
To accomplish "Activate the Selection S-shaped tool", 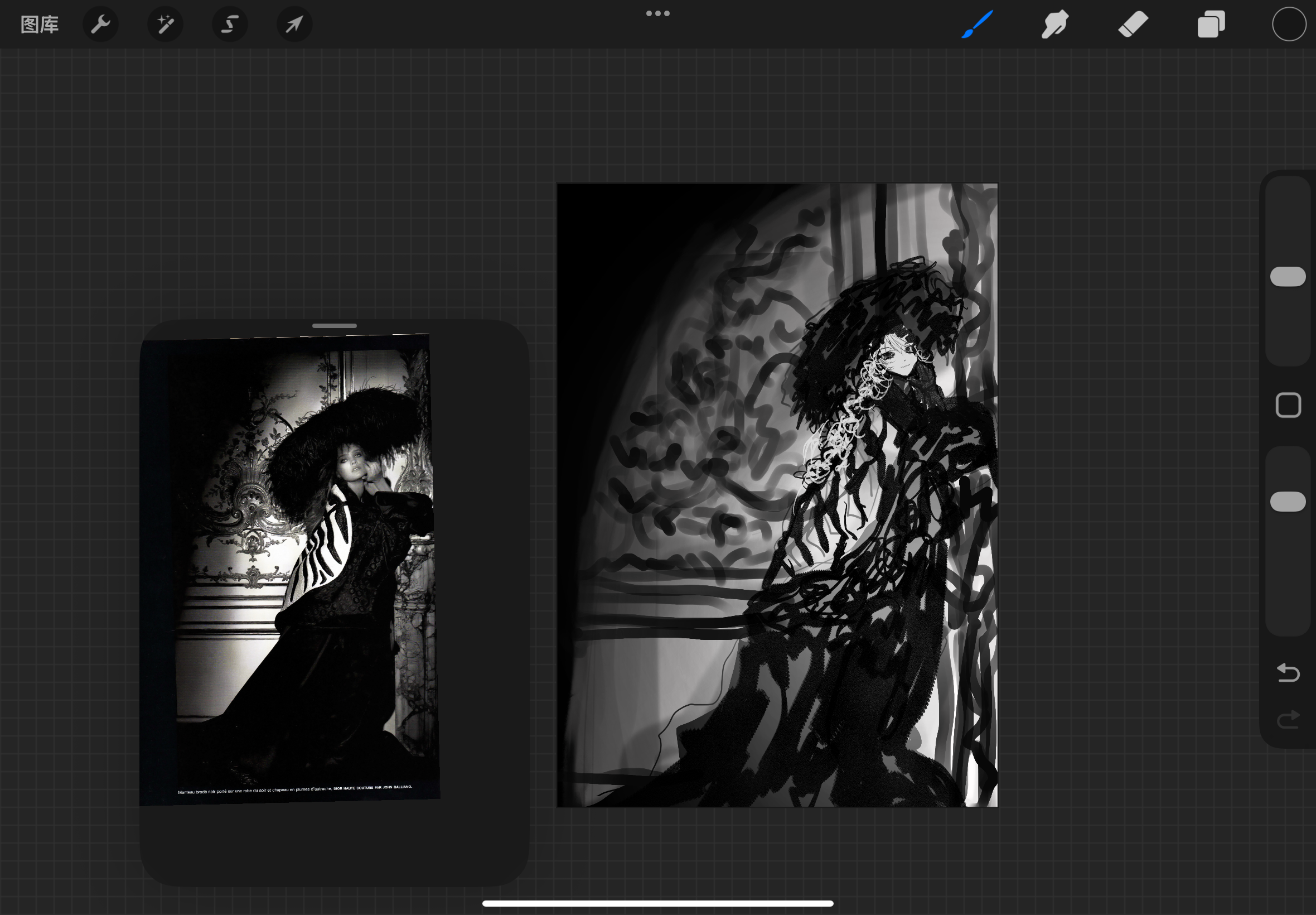I will (x=230, y=25).
